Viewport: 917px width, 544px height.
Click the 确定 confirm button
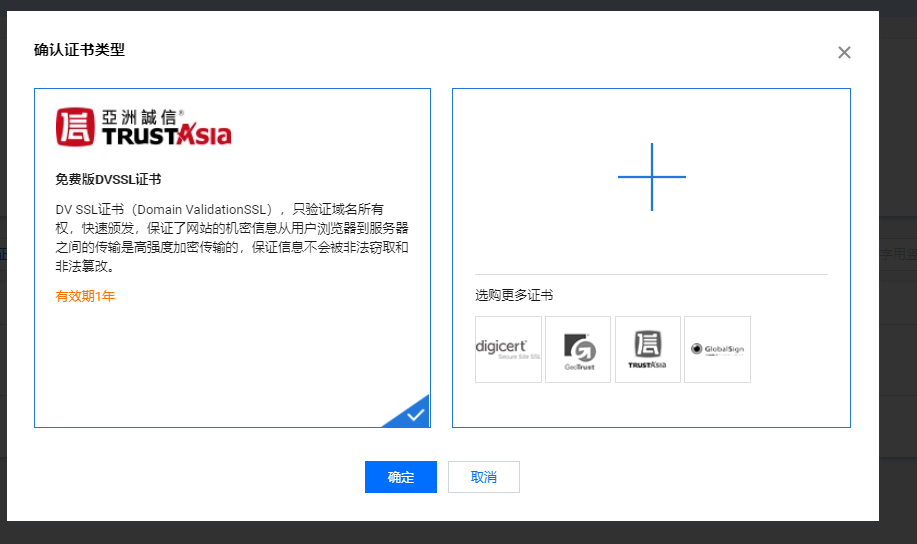(x=401, y=477)
